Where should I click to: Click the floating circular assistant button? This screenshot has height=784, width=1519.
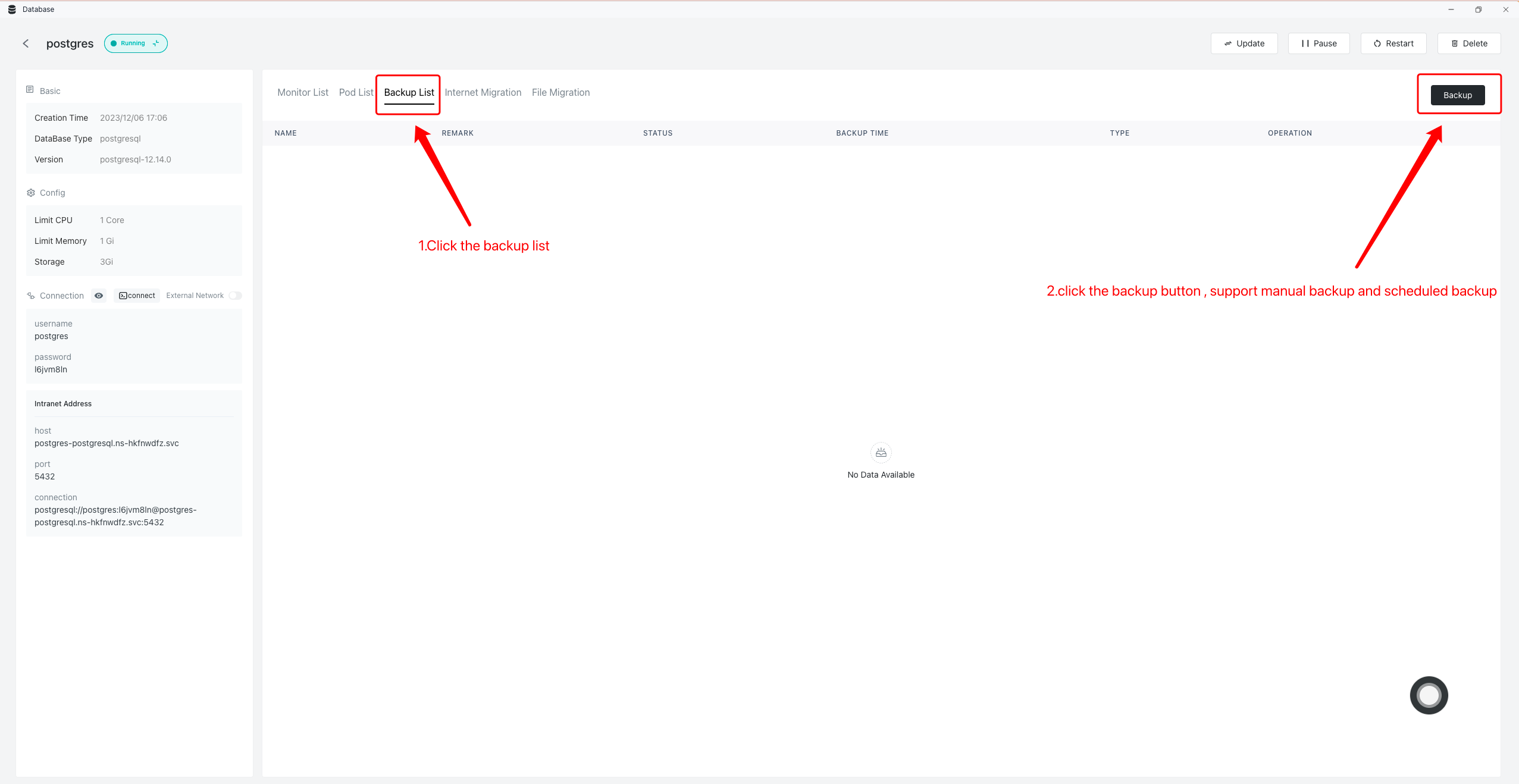pos(1429,695)
